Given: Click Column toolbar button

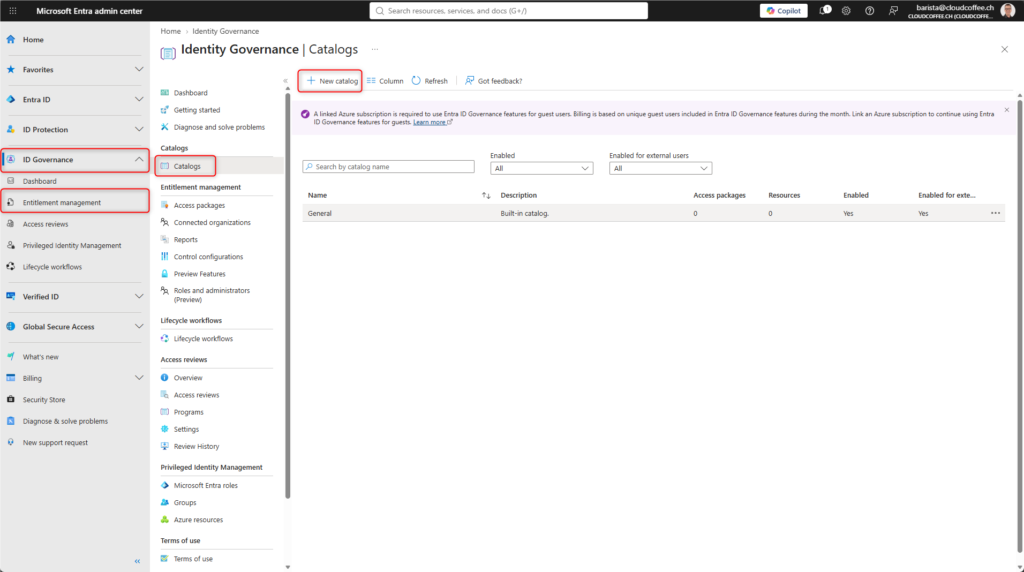Looking at the screenshot, I should [385, 81].
